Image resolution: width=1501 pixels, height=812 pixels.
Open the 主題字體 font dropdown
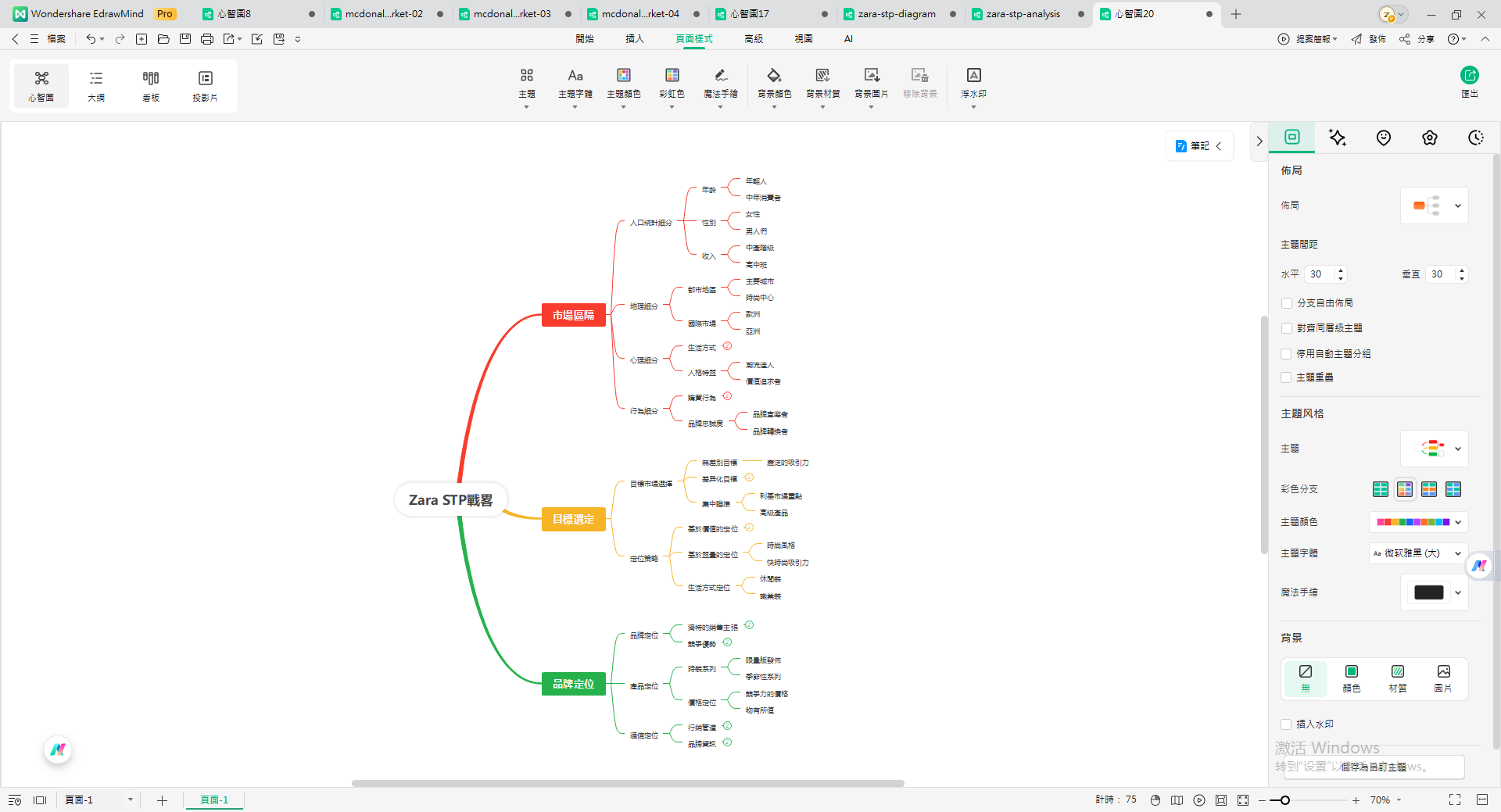pyautogui.click(x=1418, y=553)
